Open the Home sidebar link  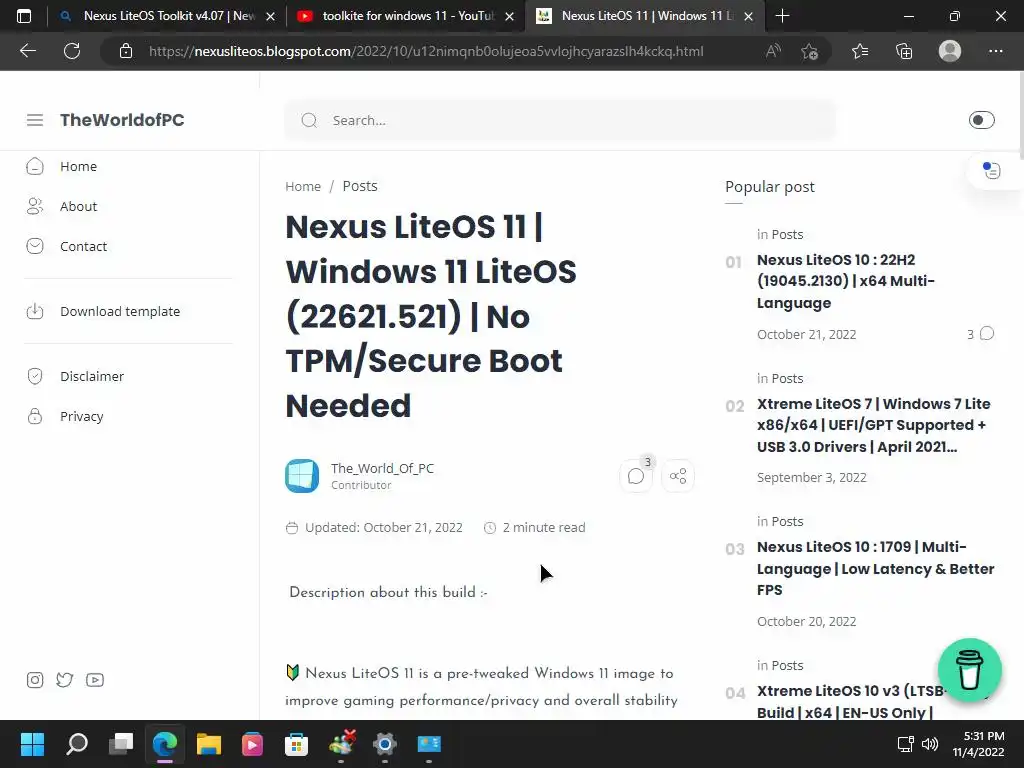[78, 167]
